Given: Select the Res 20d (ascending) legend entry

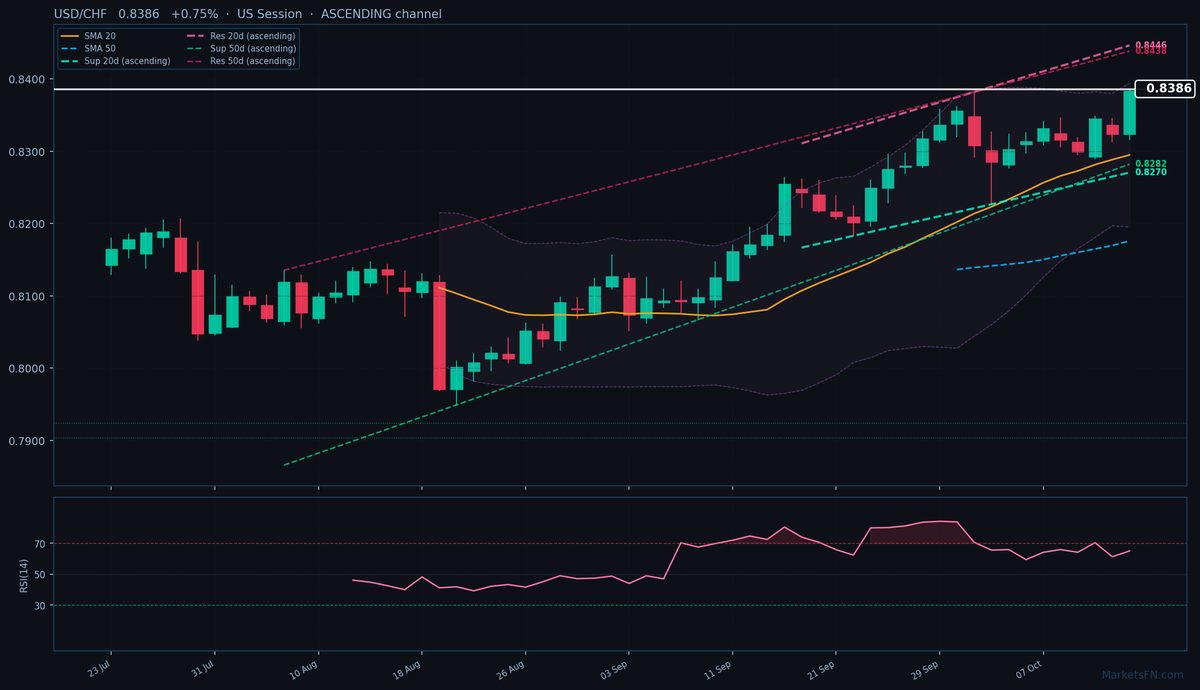Looking at the screenshot, I should 241,36.
